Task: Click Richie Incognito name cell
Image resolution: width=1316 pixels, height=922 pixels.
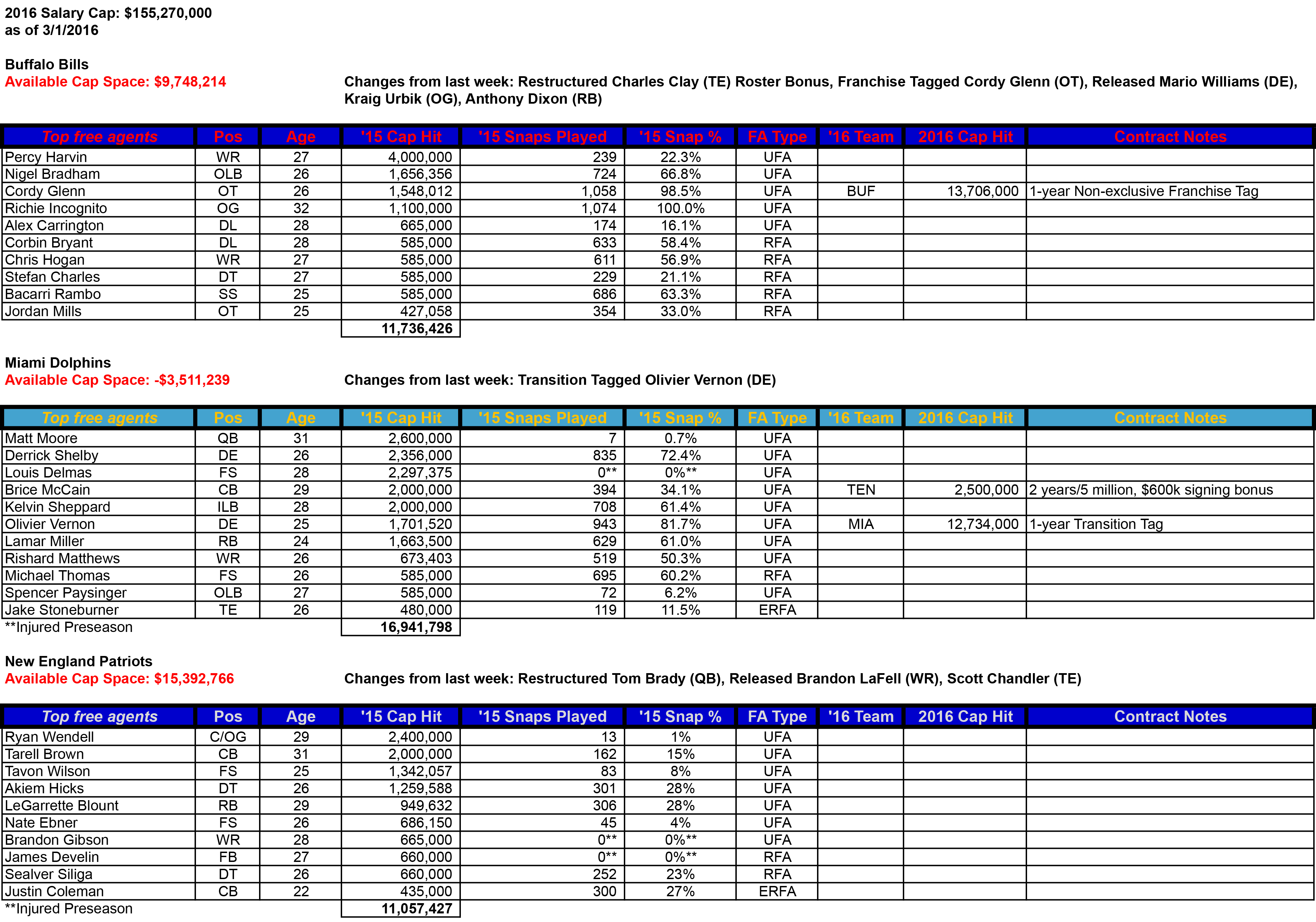Action: click(x=98, y=209)
